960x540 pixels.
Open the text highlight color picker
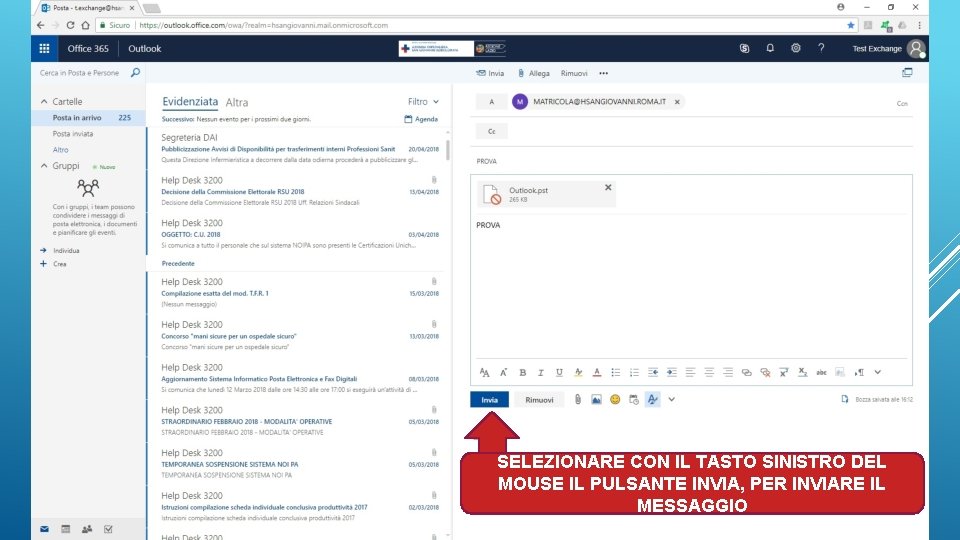tap(578, 372)
